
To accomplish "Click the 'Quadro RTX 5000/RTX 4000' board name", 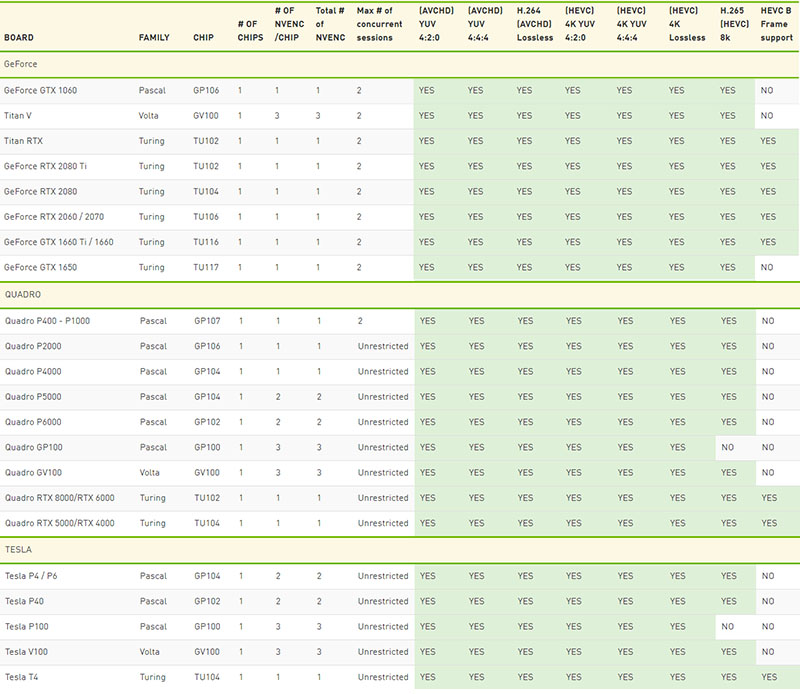I will tap(60, 523).
